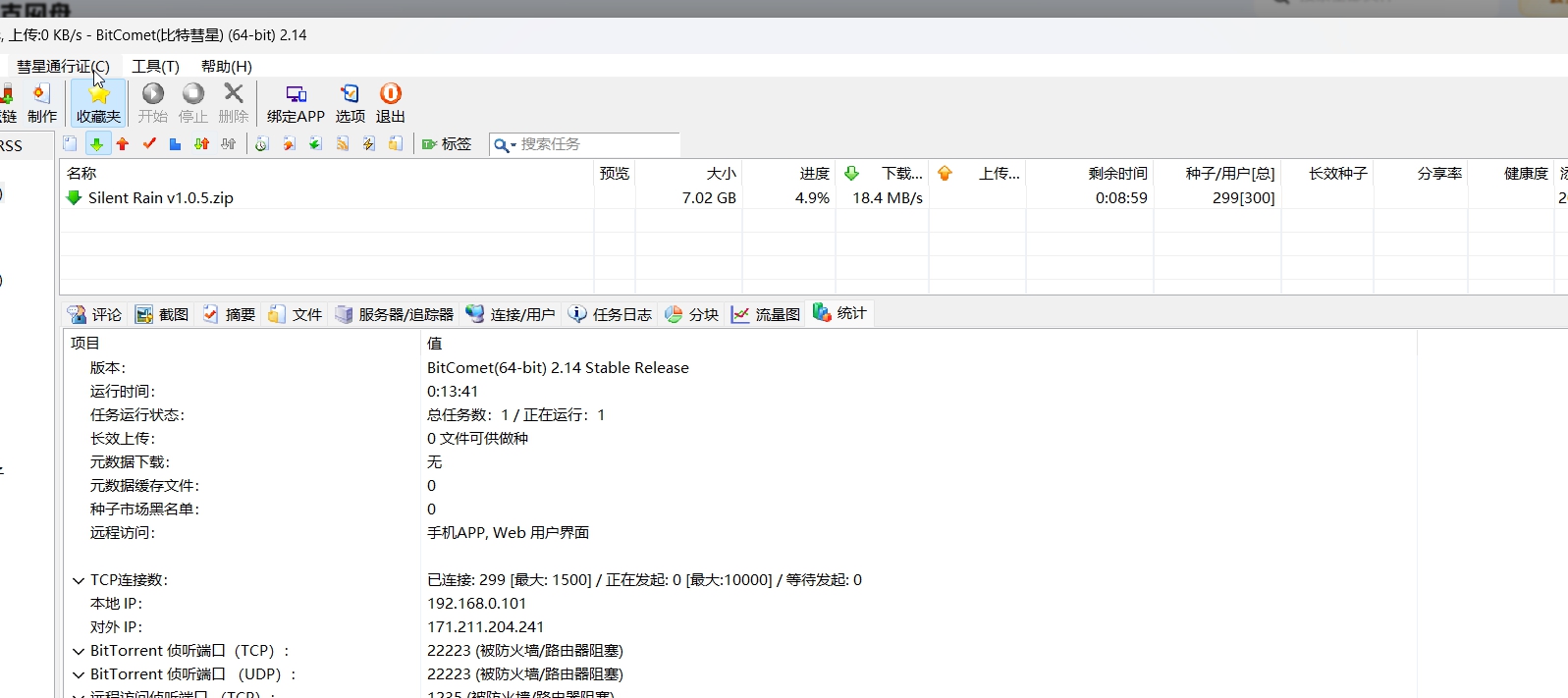Switch to the 截图 screenshots tab
Viewport: 1568px width, 698px height.
pos(162,314)
